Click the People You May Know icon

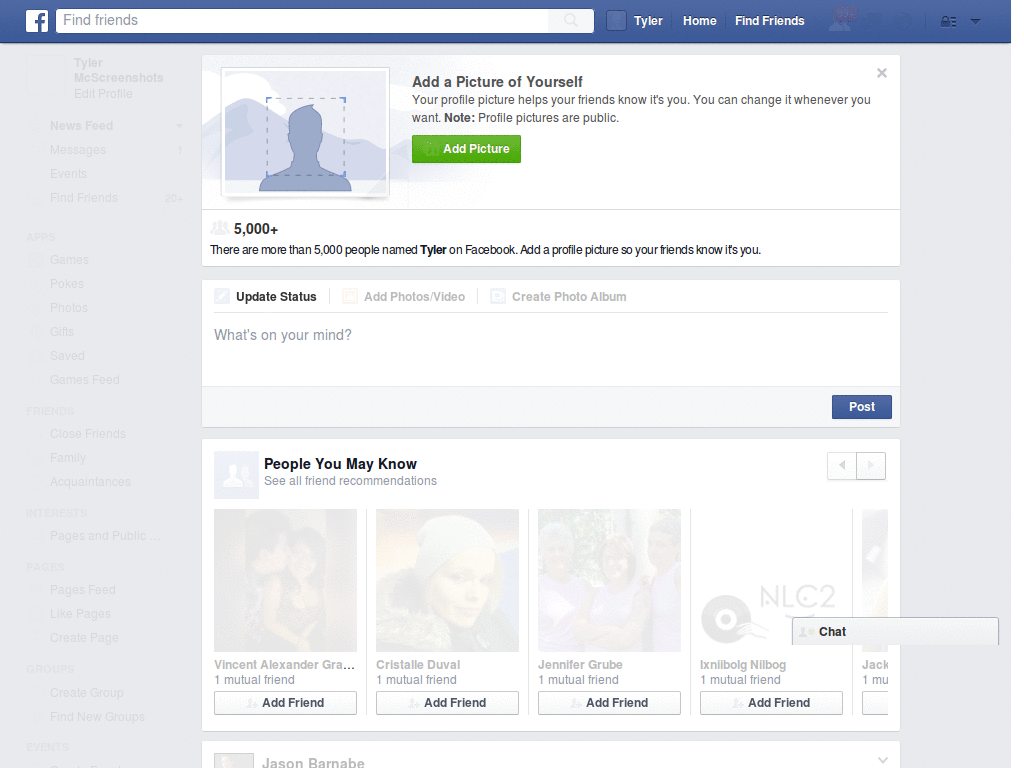click(x=236, y=475)
